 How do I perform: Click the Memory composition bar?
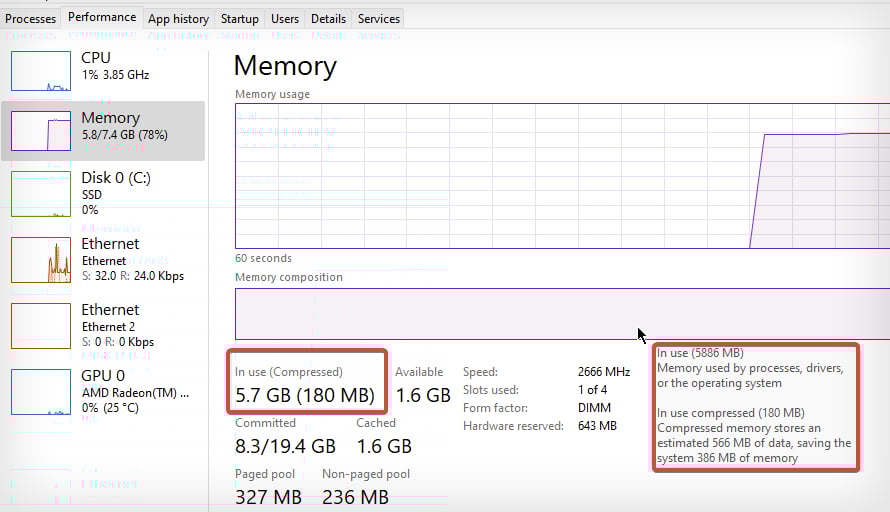pyautogui.click(x=562, y=314)
